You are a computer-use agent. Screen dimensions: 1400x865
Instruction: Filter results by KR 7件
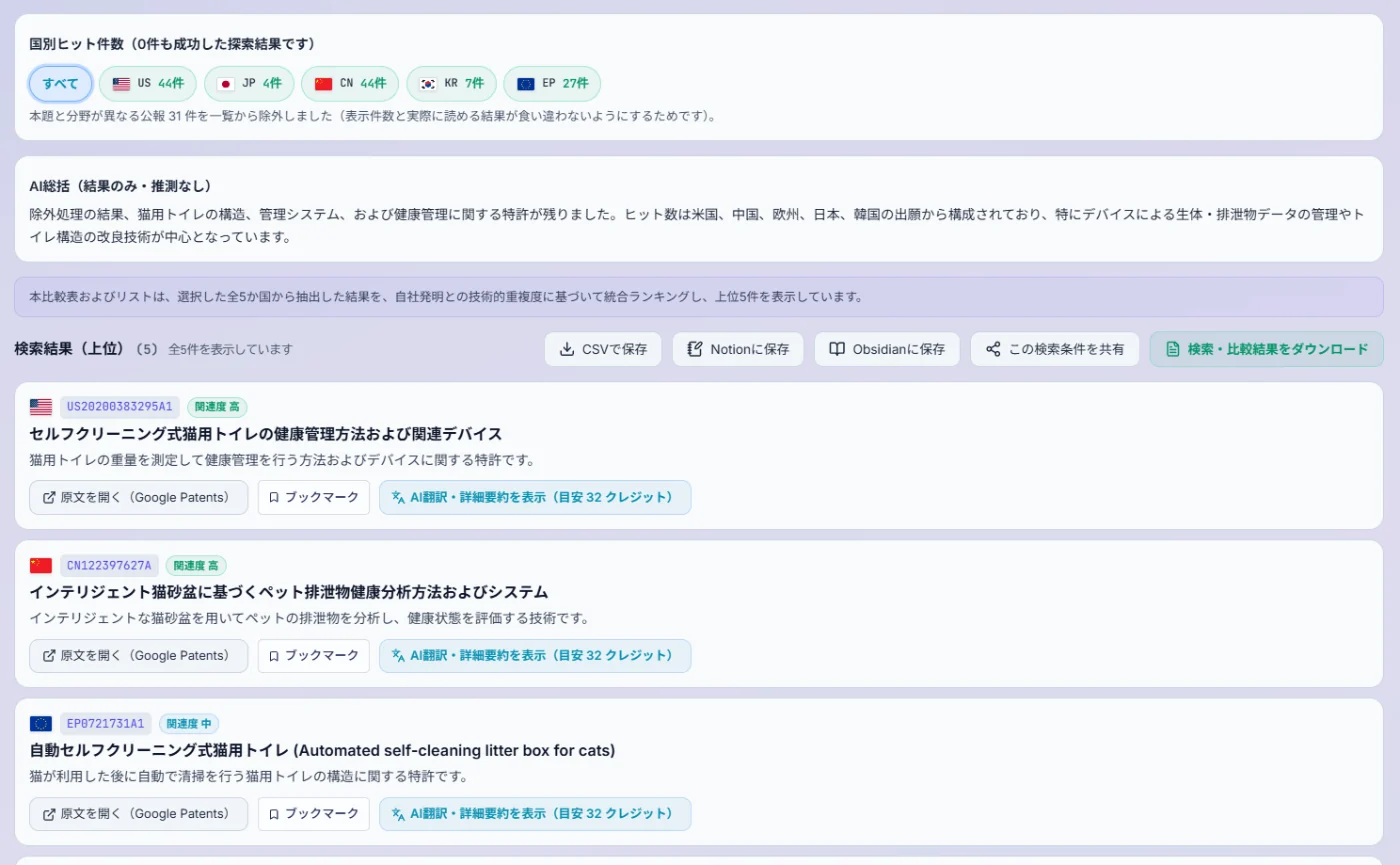(451, 84)
